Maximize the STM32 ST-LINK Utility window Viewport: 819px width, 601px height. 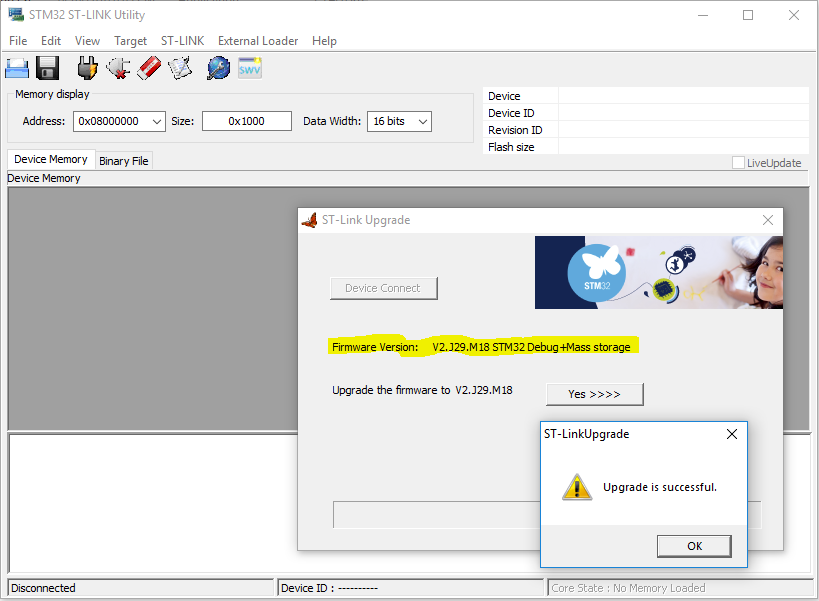(x=748, y=15)
